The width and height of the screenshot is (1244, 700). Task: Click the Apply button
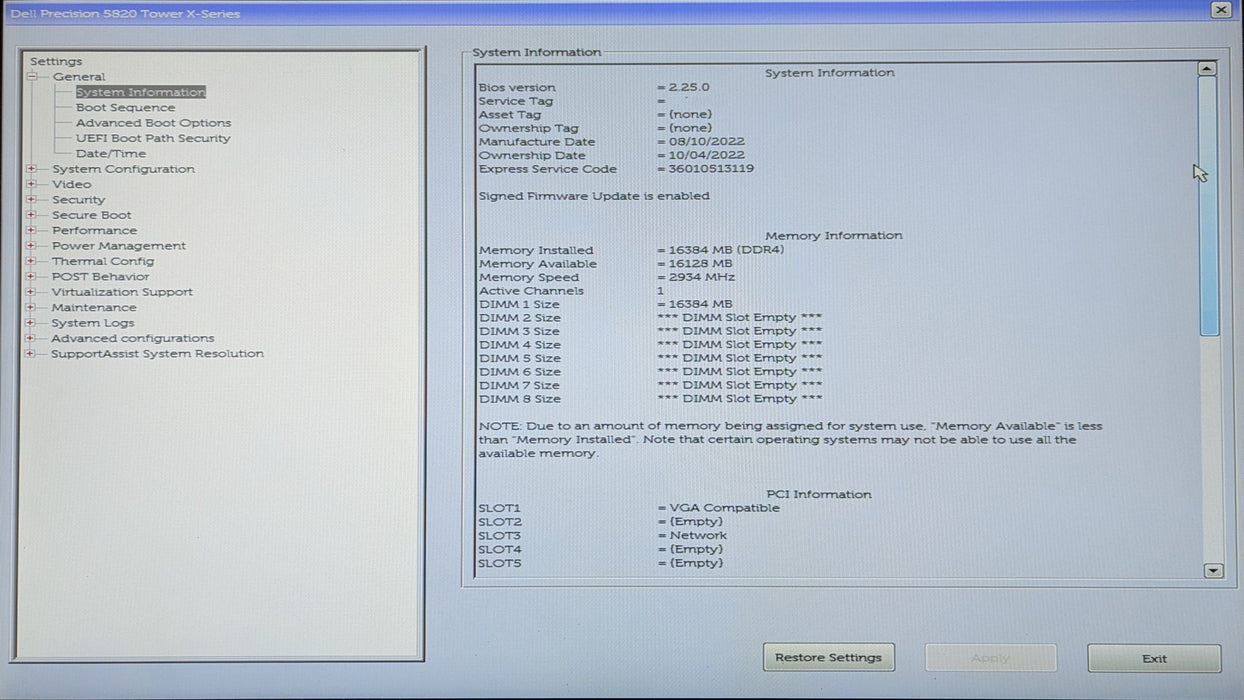tap(990, 658)
